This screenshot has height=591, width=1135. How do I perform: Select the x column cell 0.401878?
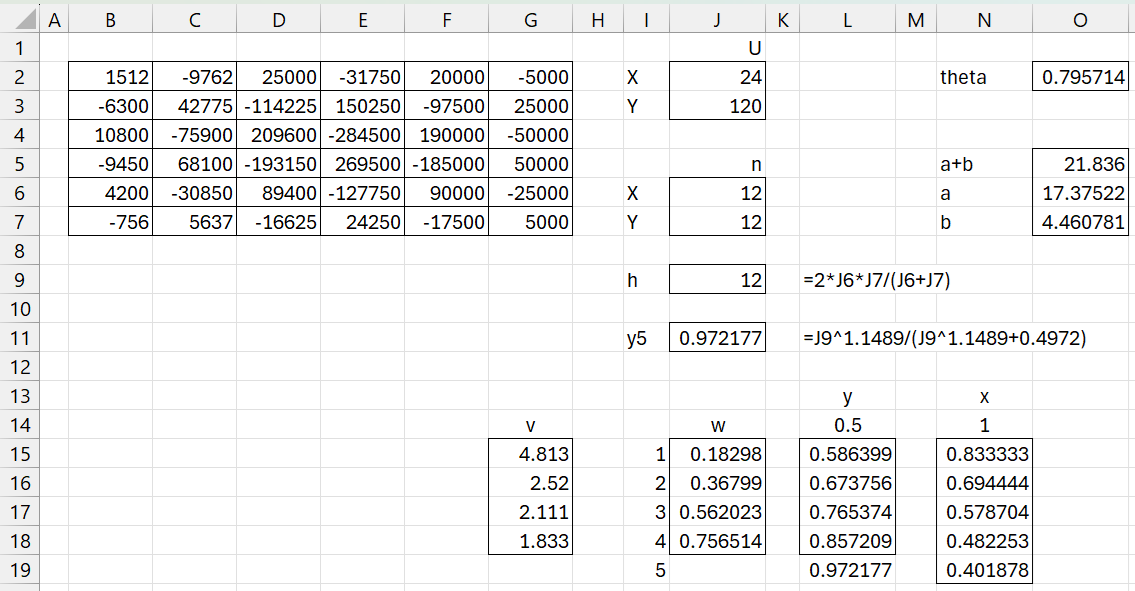(x=984, y=571)
